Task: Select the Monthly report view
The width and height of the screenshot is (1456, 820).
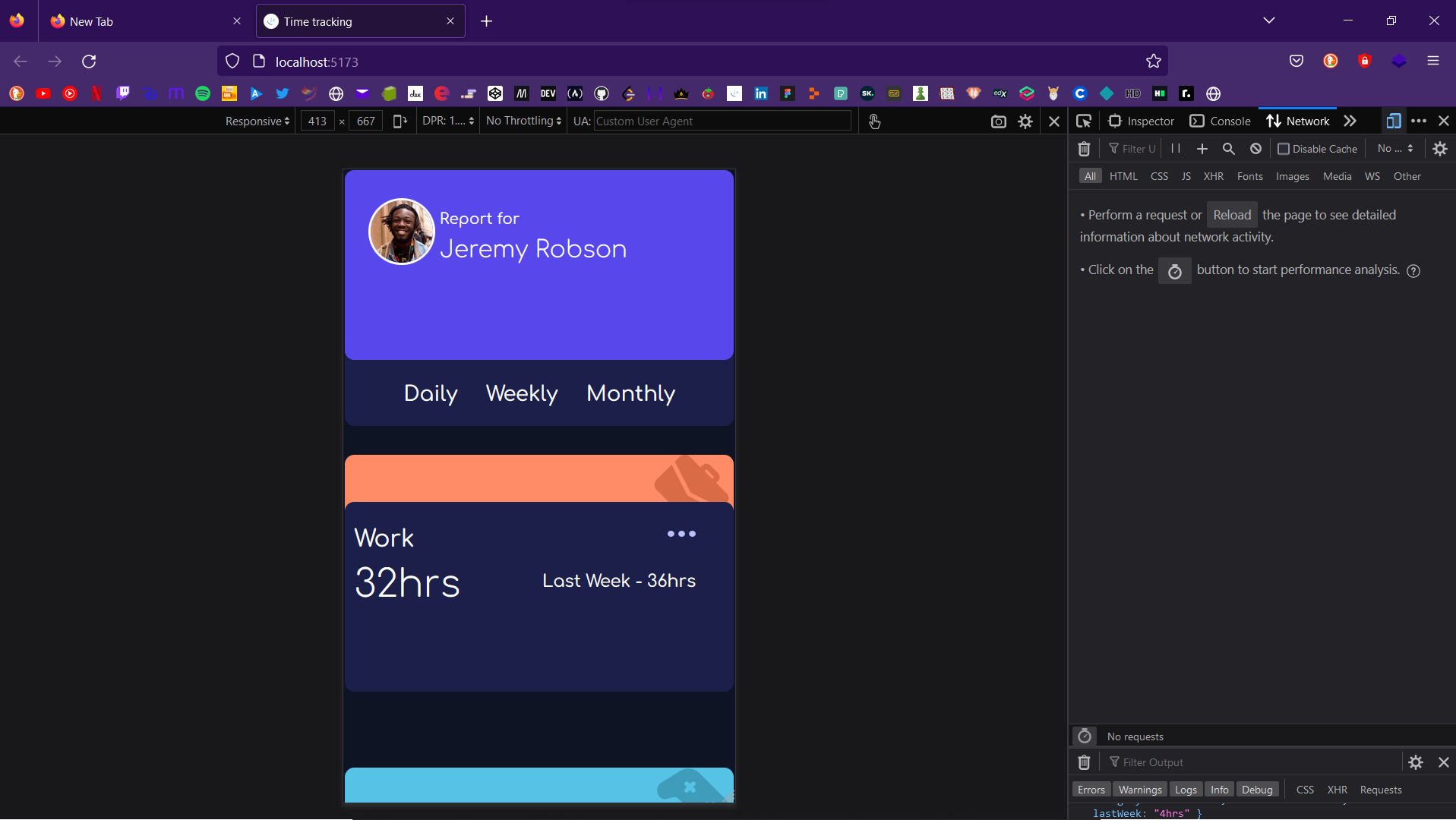Action: [630, 393]
